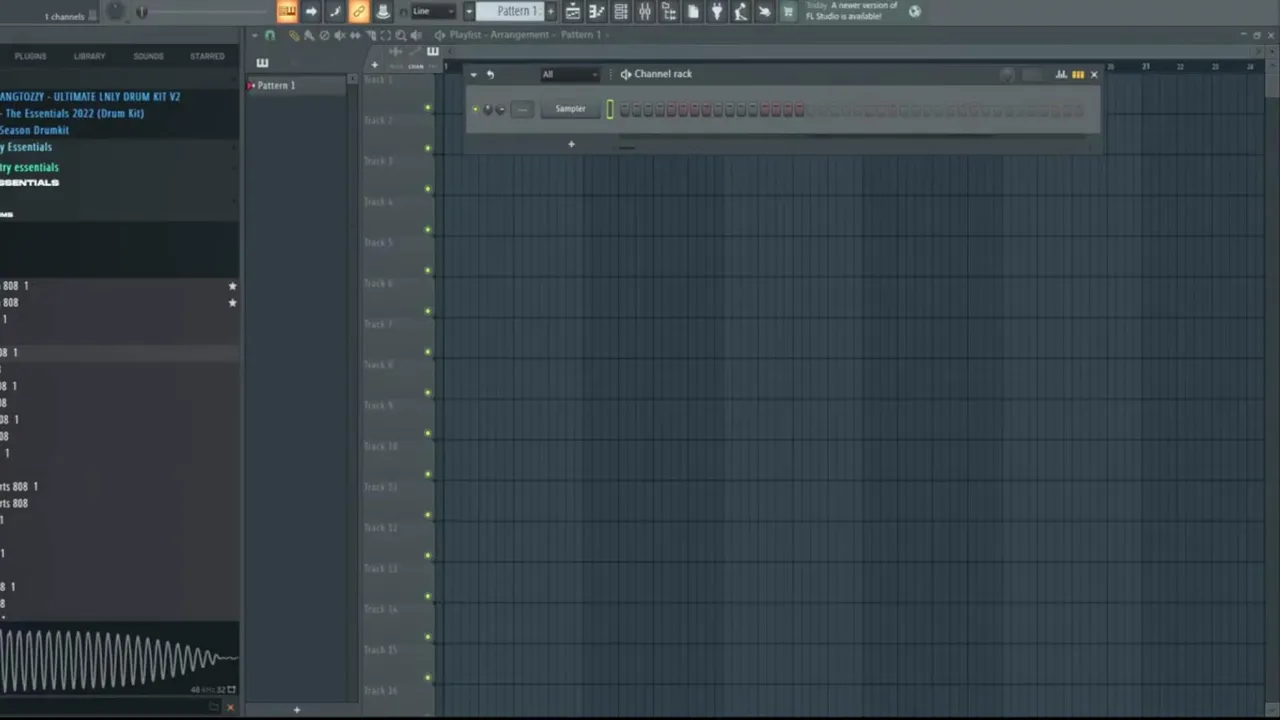Adjust the Sampler channel panning knob
This screenshot has height=720, width=1280.
point(488,109)
